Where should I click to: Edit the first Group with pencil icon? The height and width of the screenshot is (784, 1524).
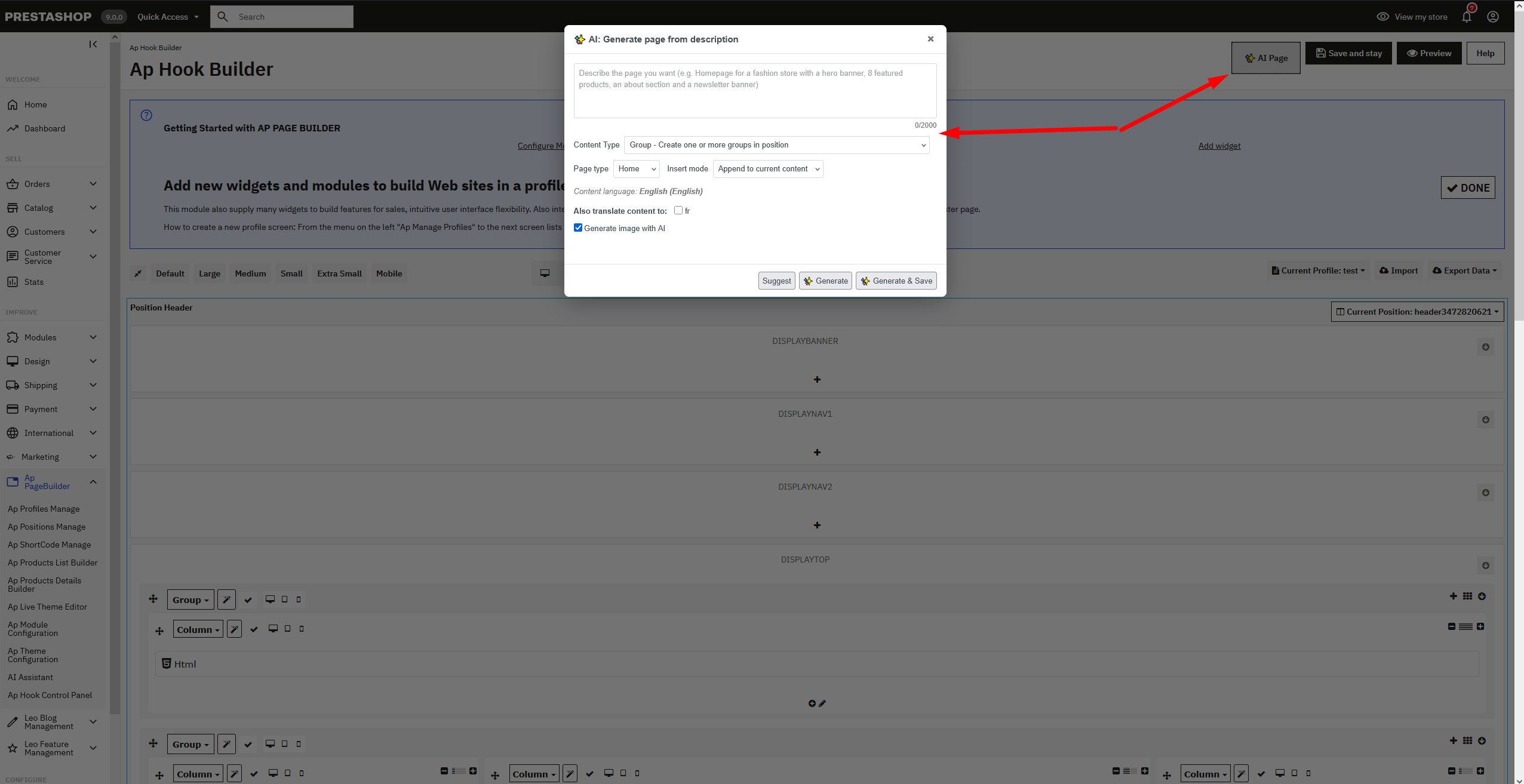pos(226,599)
